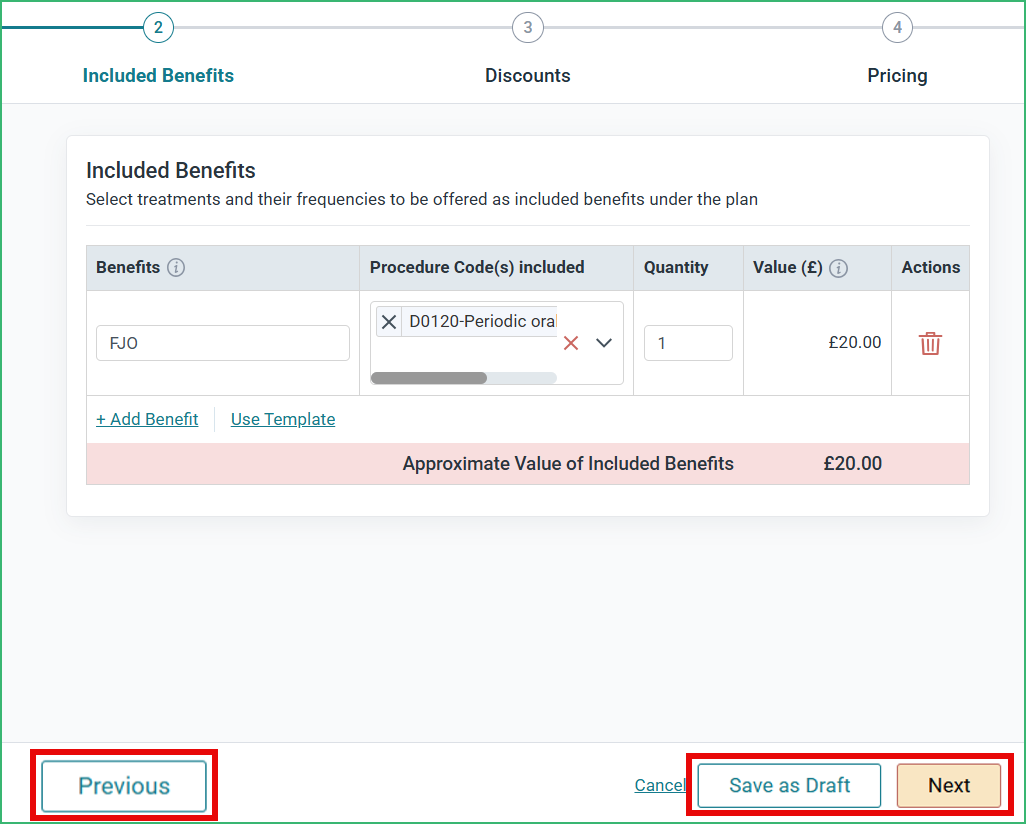1026x824 pixels.
Task: Click the Included Benefits section heading
Action: tap(171, 170)
